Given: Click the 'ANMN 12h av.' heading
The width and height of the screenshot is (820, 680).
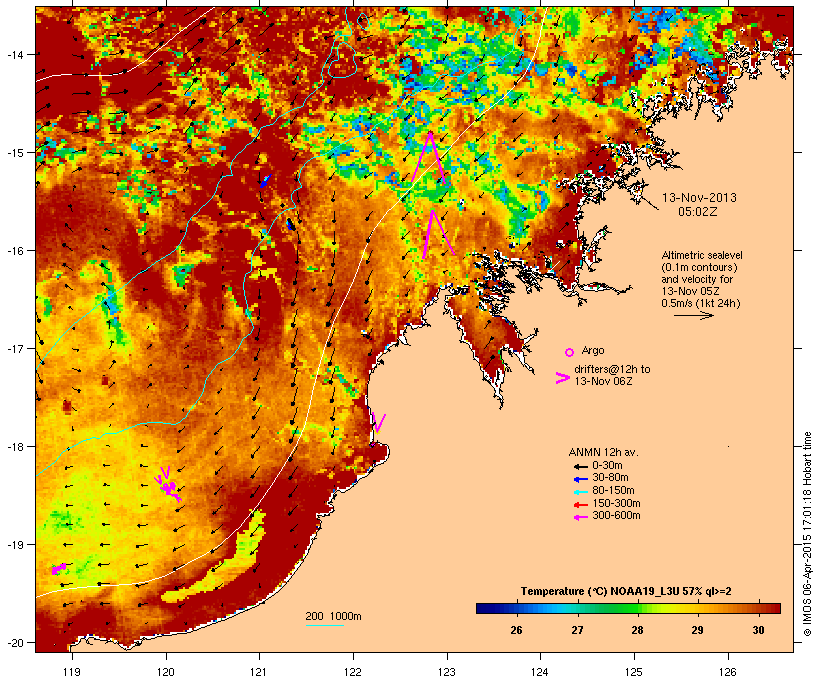Looking at the screenshot, I should 603,452.
